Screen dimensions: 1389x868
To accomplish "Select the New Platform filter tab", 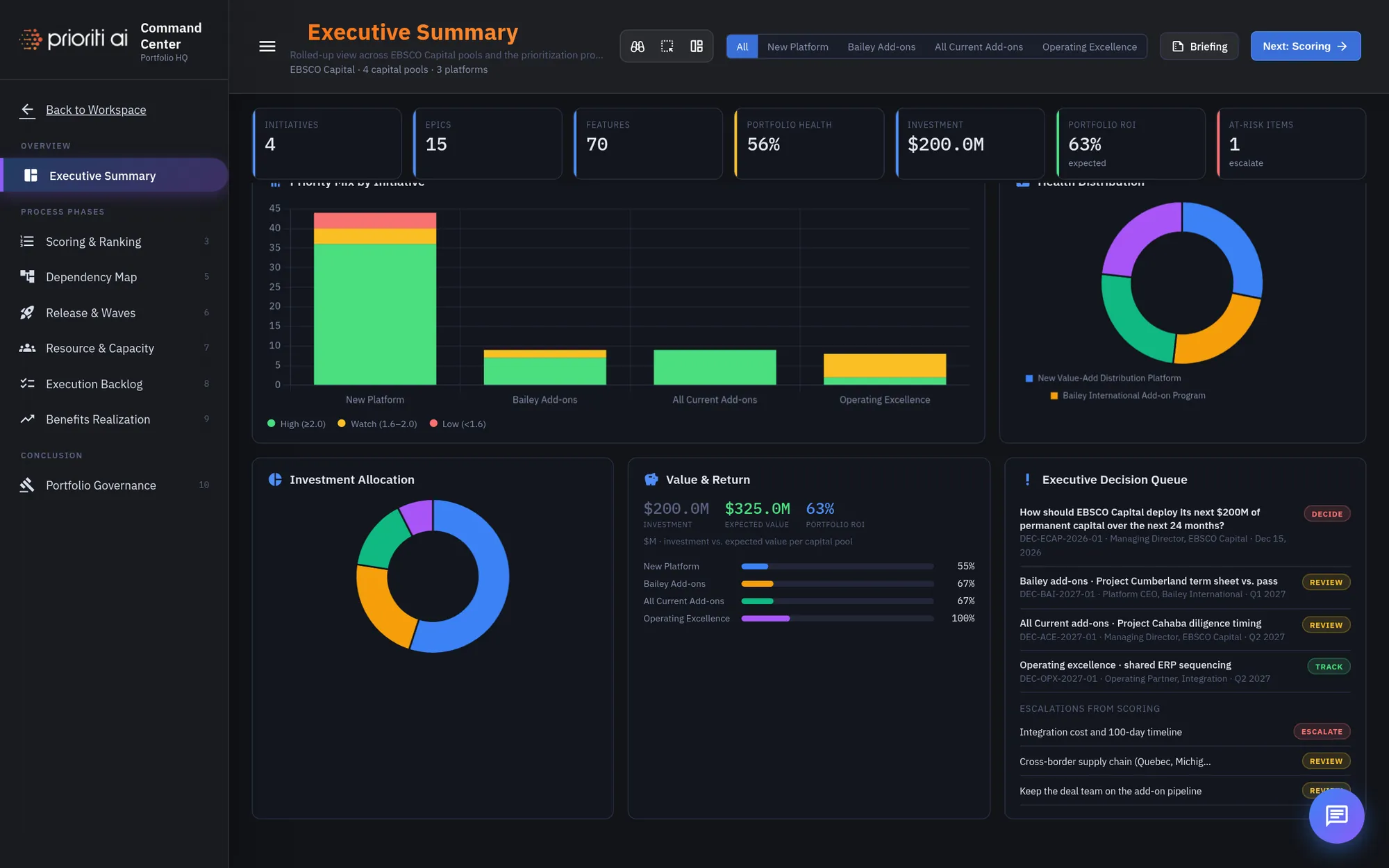I will pos(797,47).
